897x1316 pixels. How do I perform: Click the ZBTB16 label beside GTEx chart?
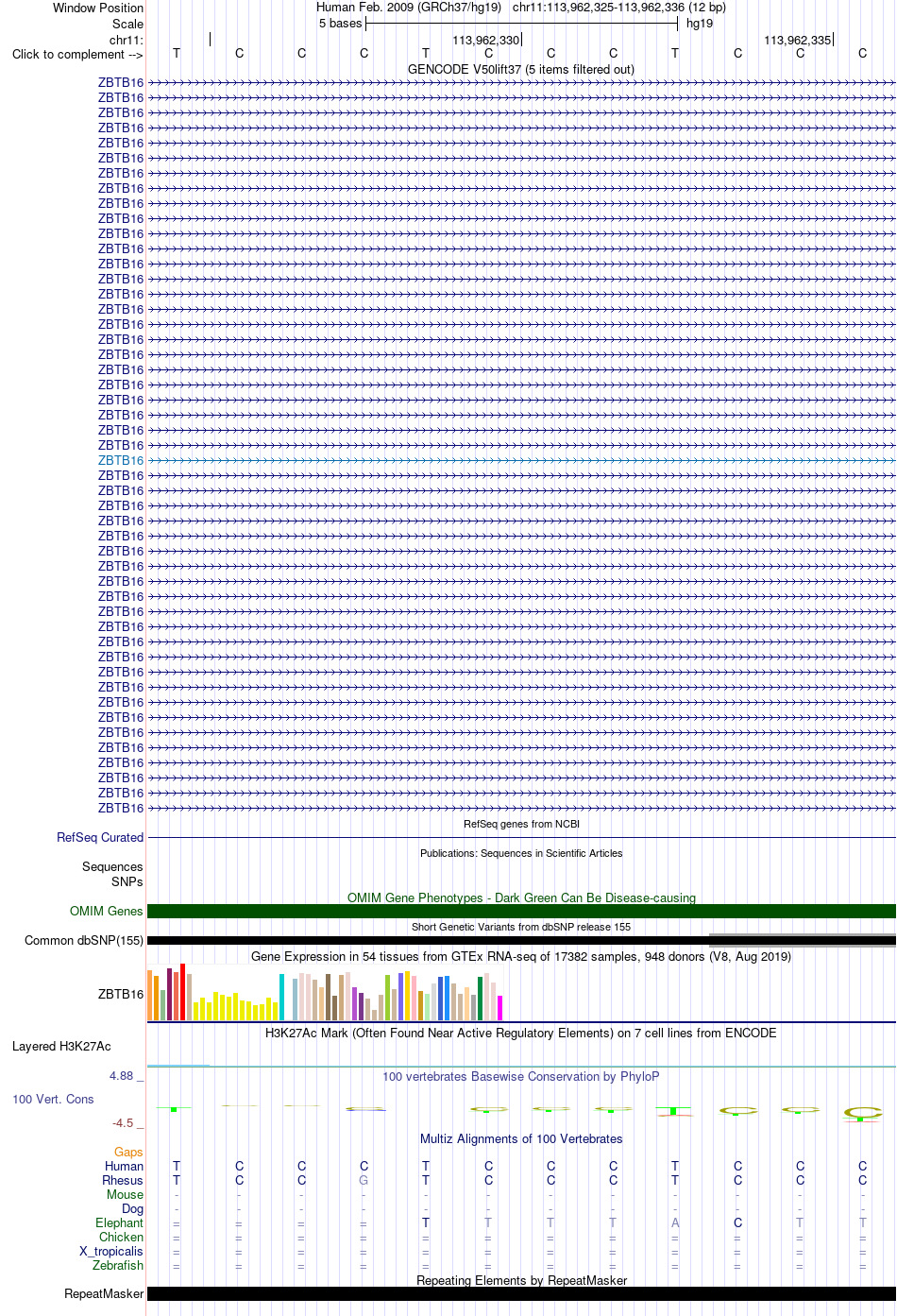[x=121, y=994]
